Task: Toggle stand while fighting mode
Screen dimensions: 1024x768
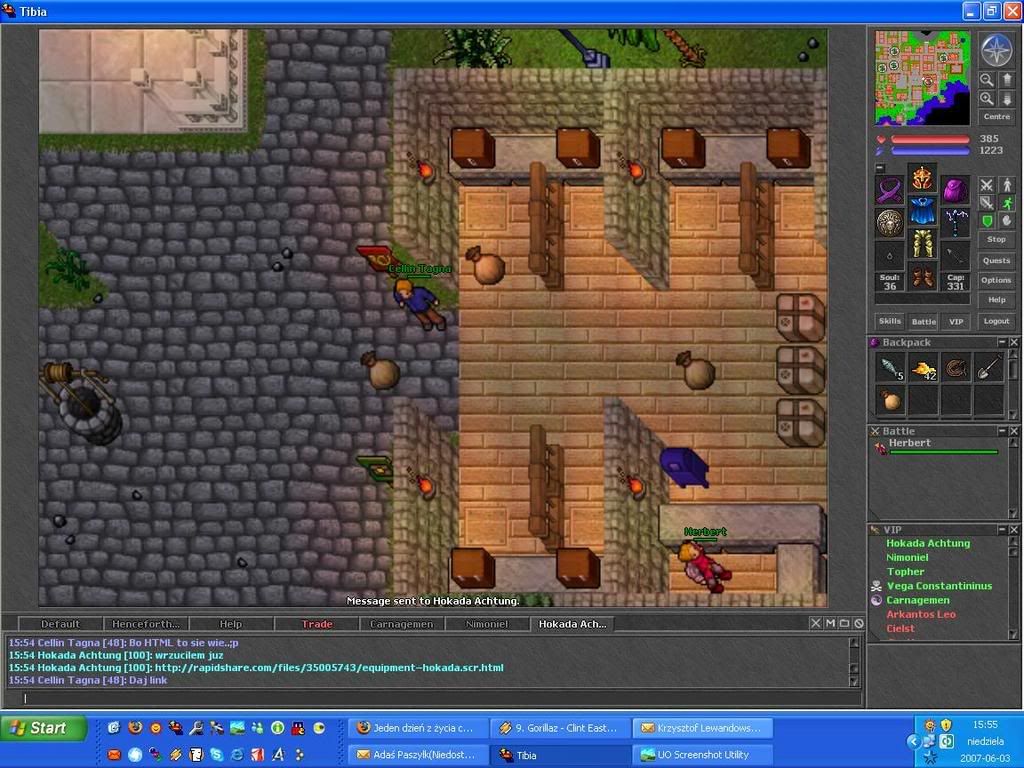Action: click(x=1006, y=185)
